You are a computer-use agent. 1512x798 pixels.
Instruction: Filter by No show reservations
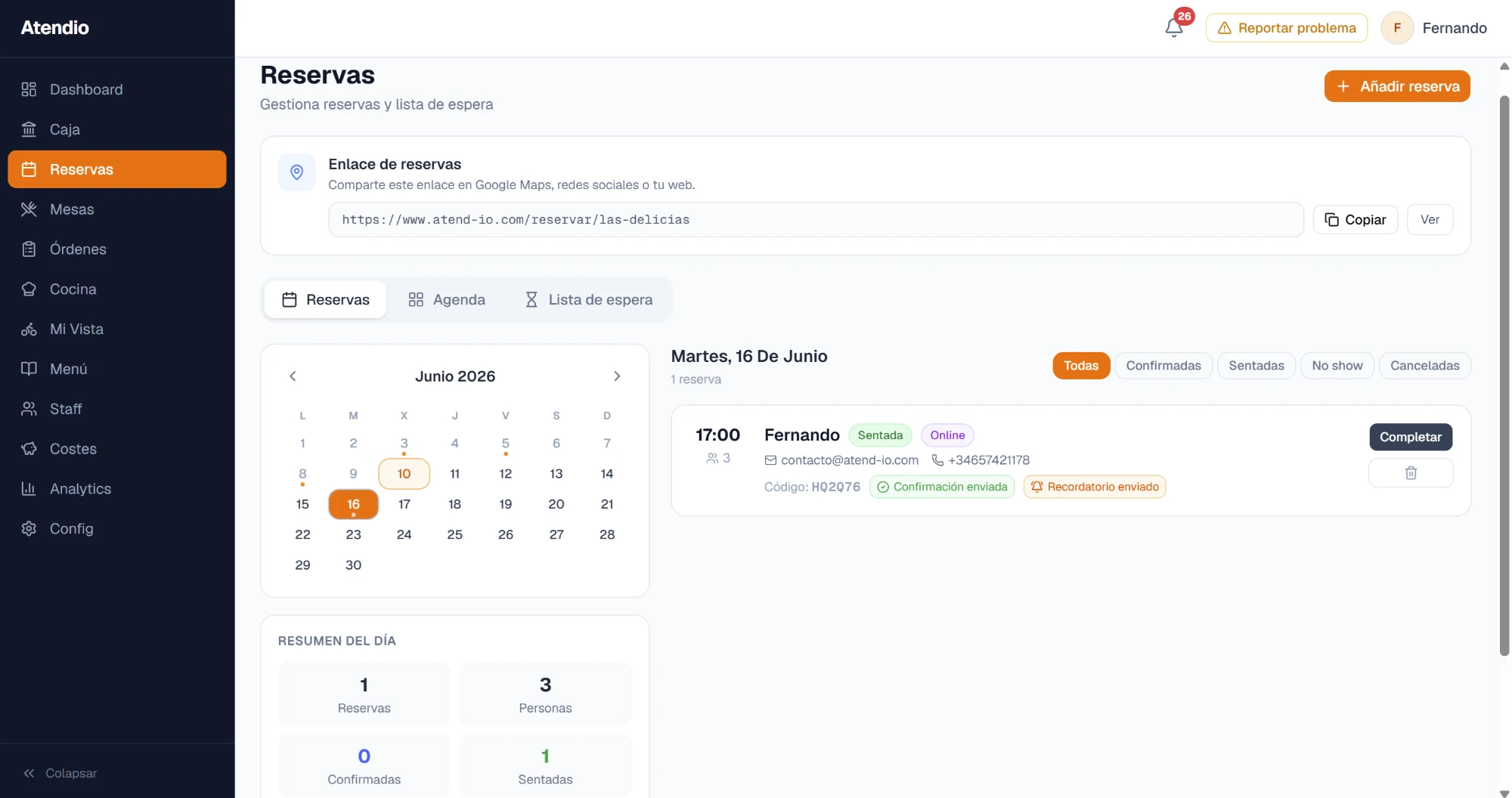tap(1337, 366)
